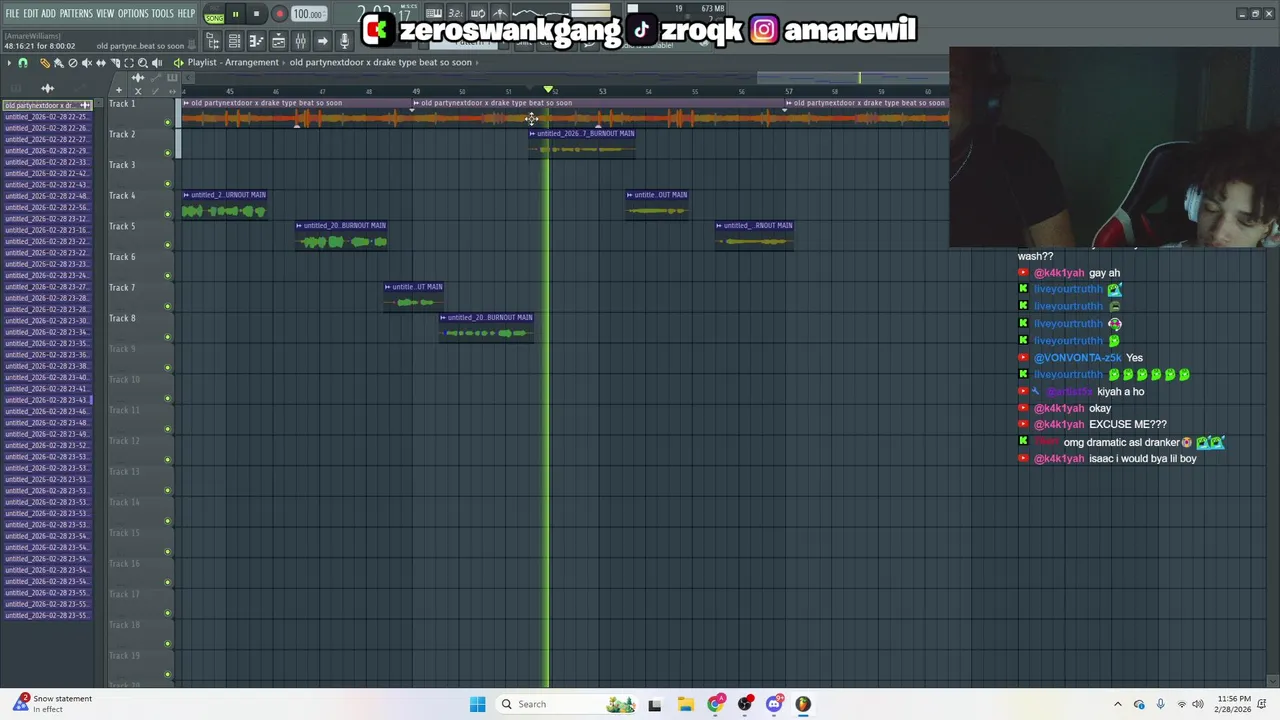Mute Track 1 via its green LED
Screen dimensions: 1280x720
click(168, 122)
